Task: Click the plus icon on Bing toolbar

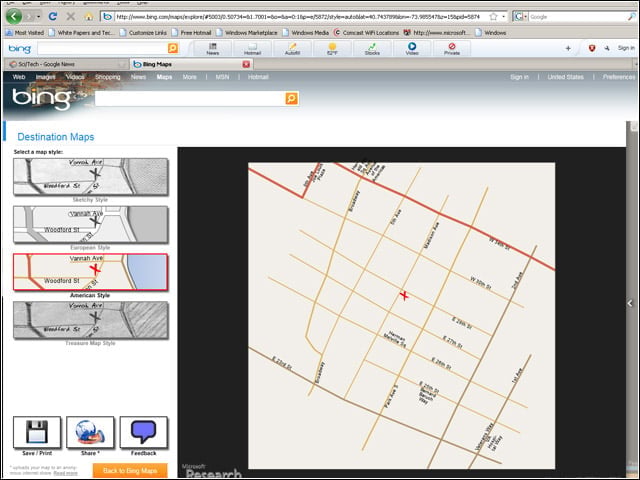Action: (x=568, y=48)
